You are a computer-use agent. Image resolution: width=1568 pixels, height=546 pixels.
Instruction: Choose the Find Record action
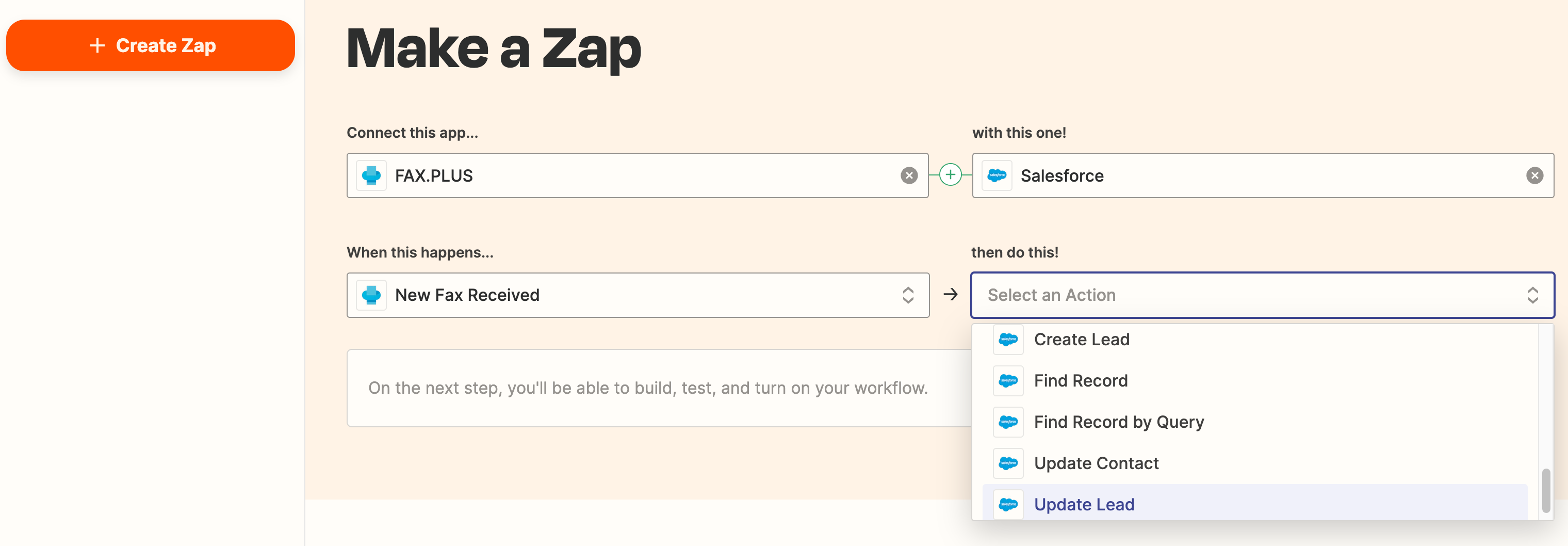[x=1255, y=381]
